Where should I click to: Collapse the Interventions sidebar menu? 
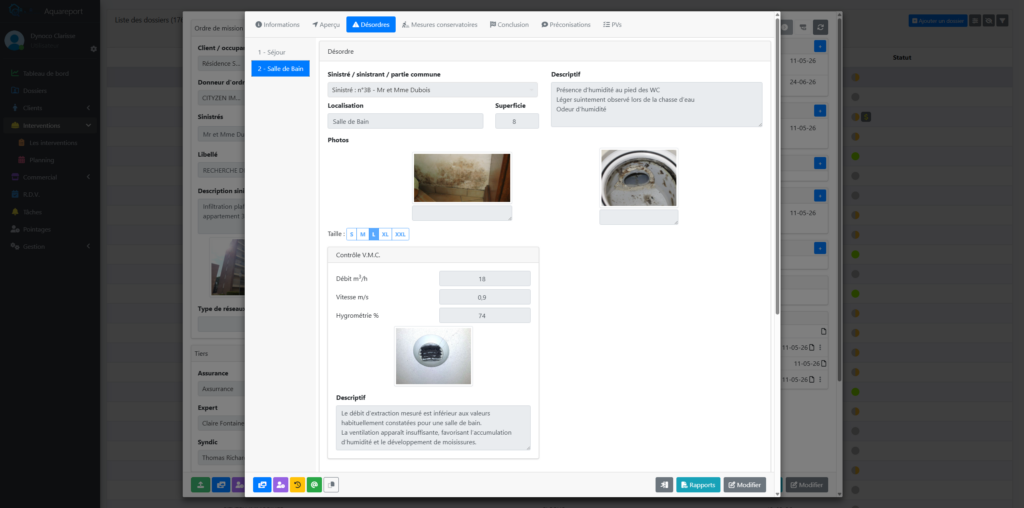point(51,125)
